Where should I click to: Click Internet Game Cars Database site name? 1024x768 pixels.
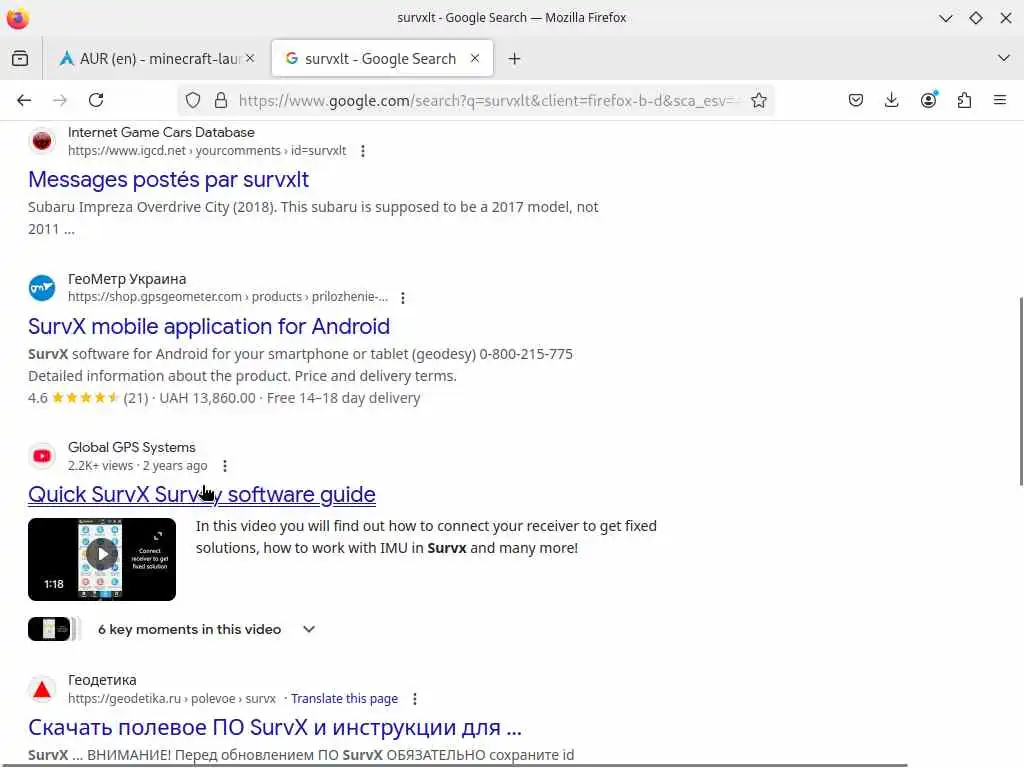pos(161,132)
